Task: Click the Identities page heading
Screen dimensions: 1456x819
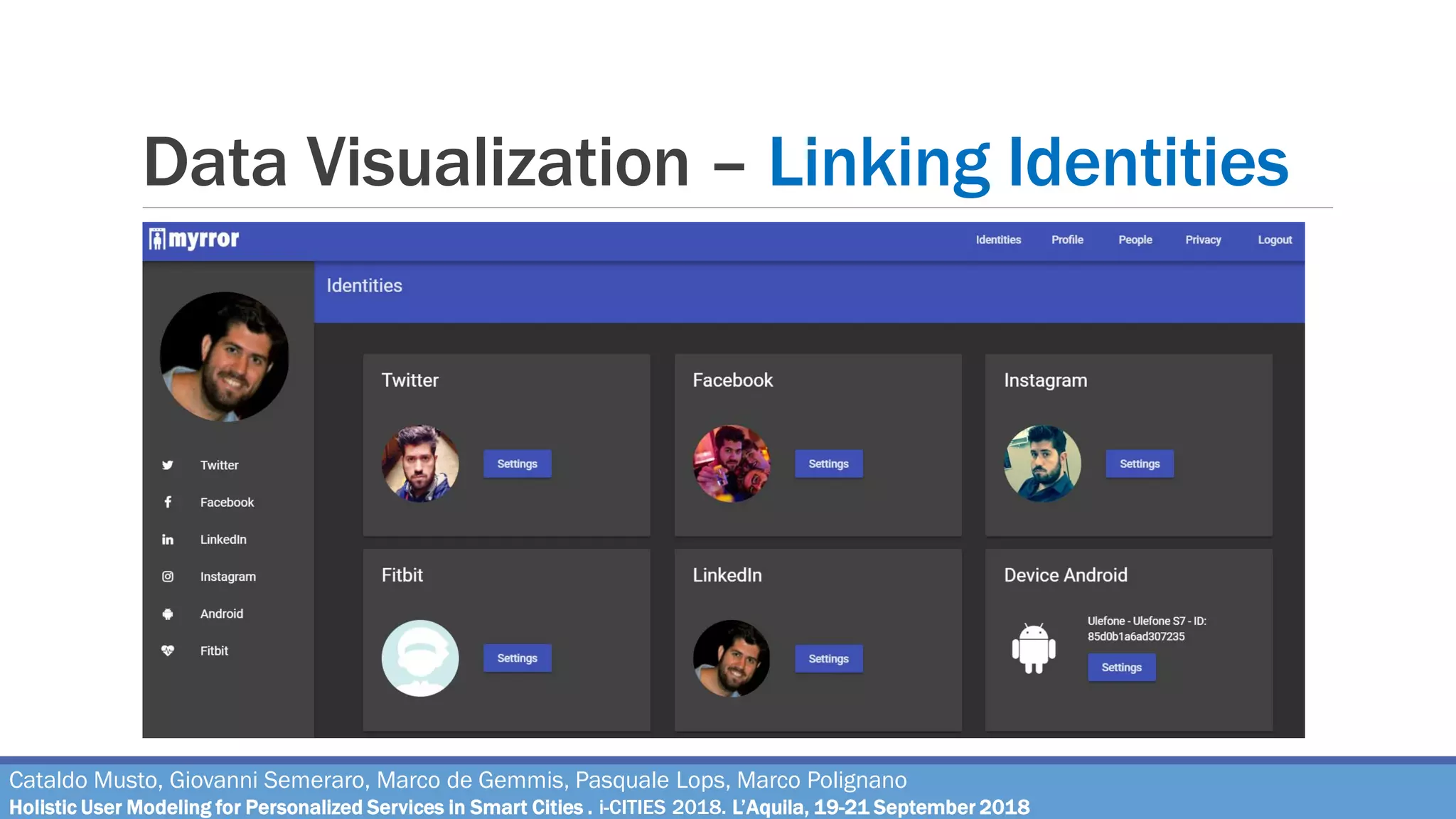Action: pos(364,285)
